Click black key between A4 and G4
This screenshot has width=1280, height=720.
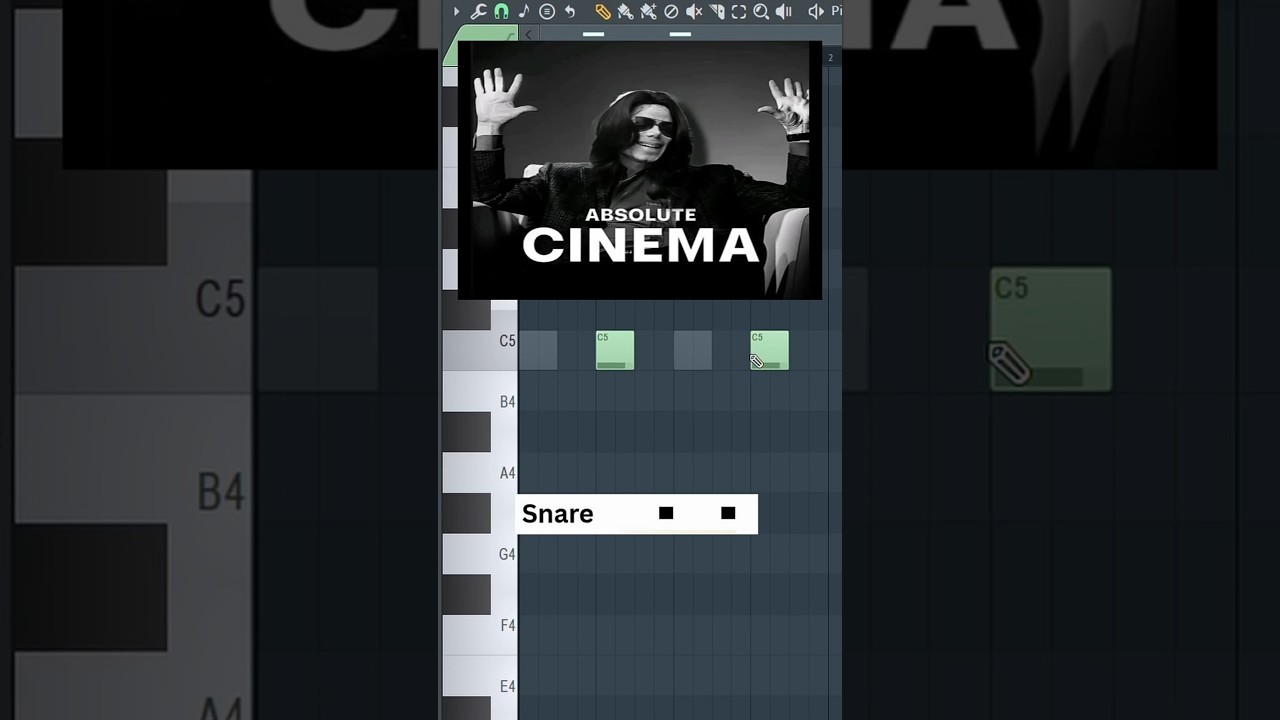click(467, 513)
